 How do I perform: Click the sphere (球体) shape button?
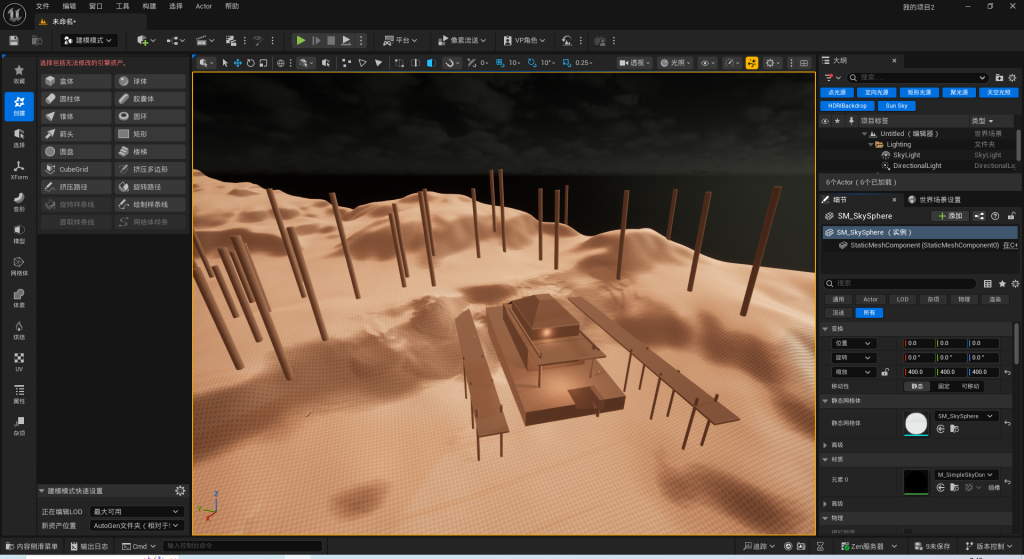point(150,81)
